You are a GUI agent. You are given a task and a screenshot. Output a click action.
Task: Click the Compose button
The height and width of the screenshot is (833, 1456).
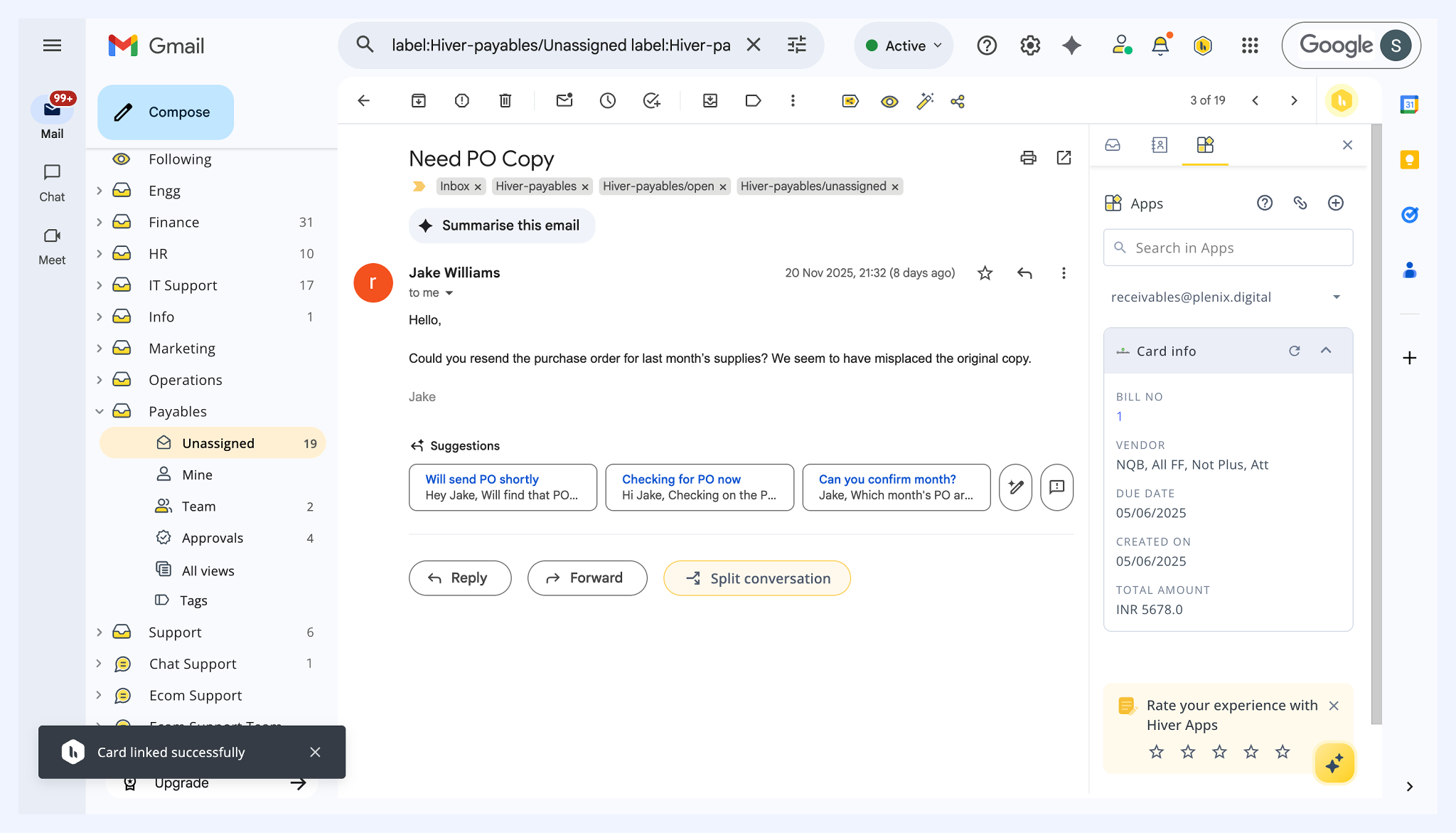click(x=166, y=112)
